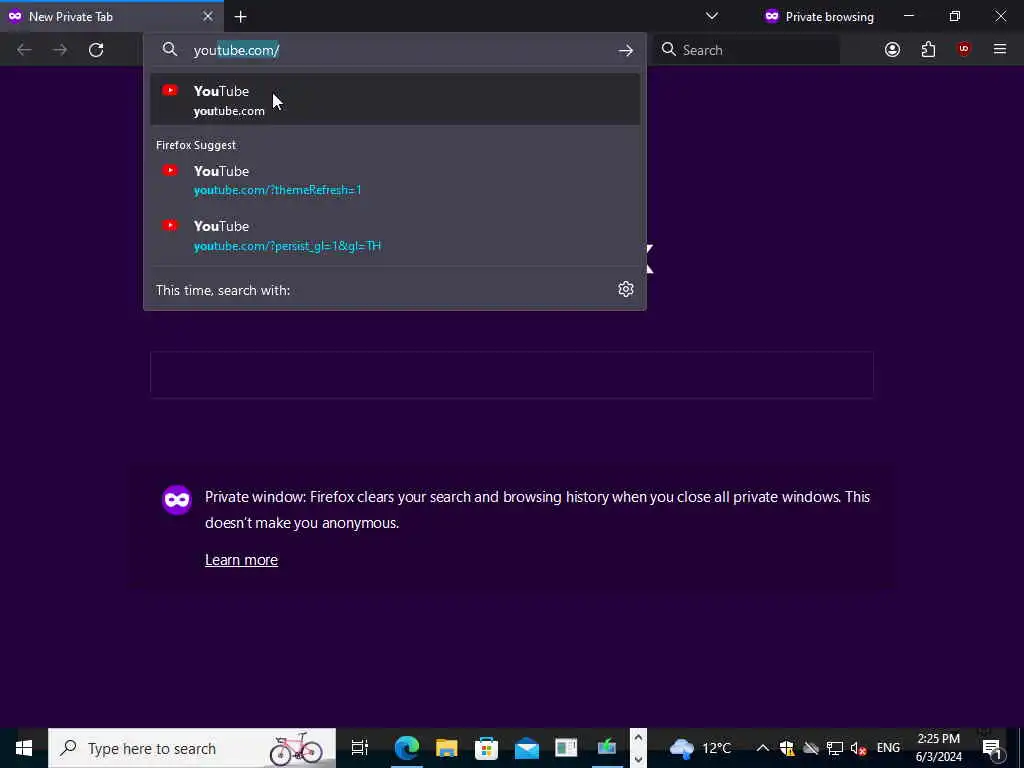
Task: Click the OneDrive tray icon
Action: pos(811,748)
